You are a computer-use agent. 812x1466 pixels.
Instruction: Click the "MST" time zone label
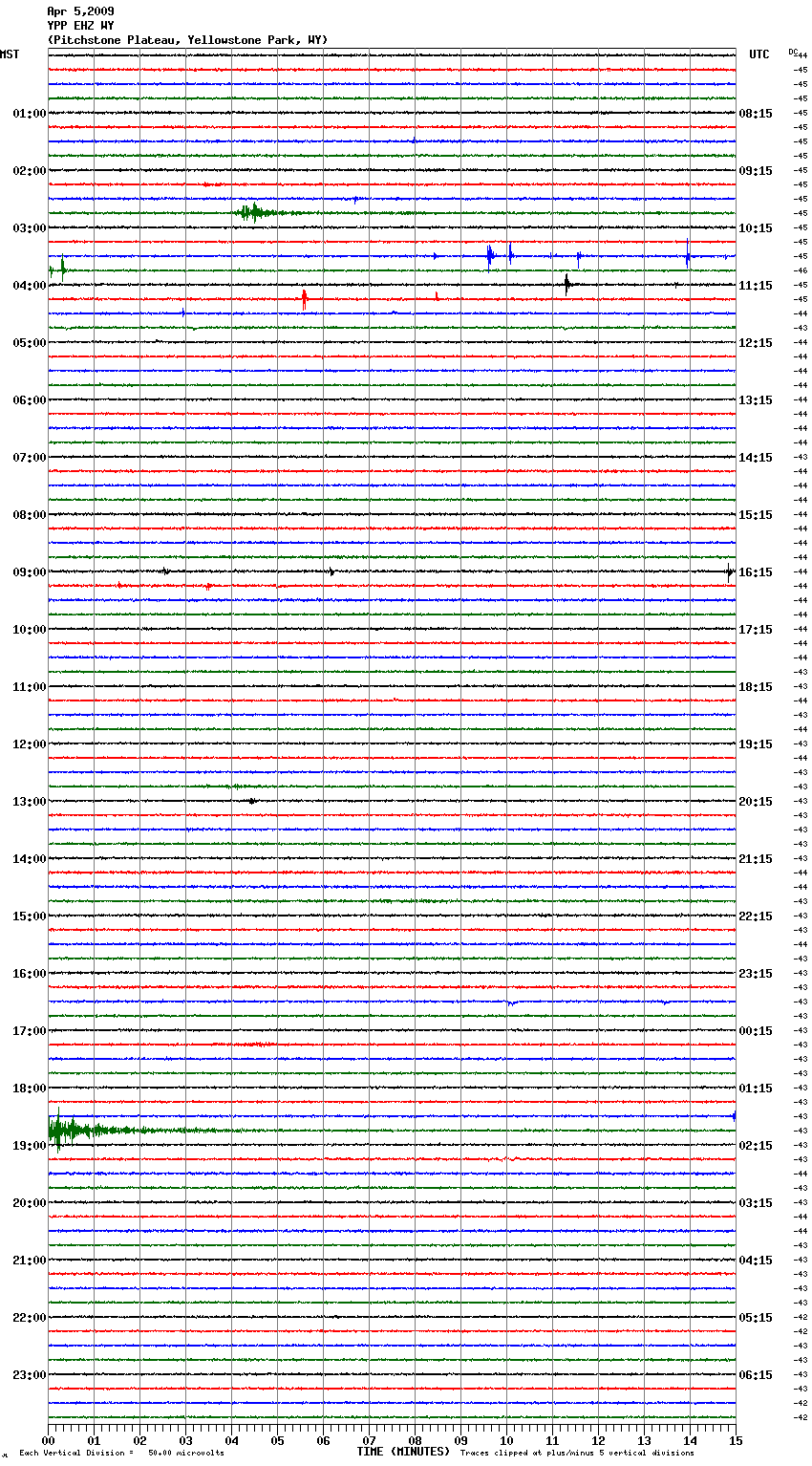pos(10,54)
